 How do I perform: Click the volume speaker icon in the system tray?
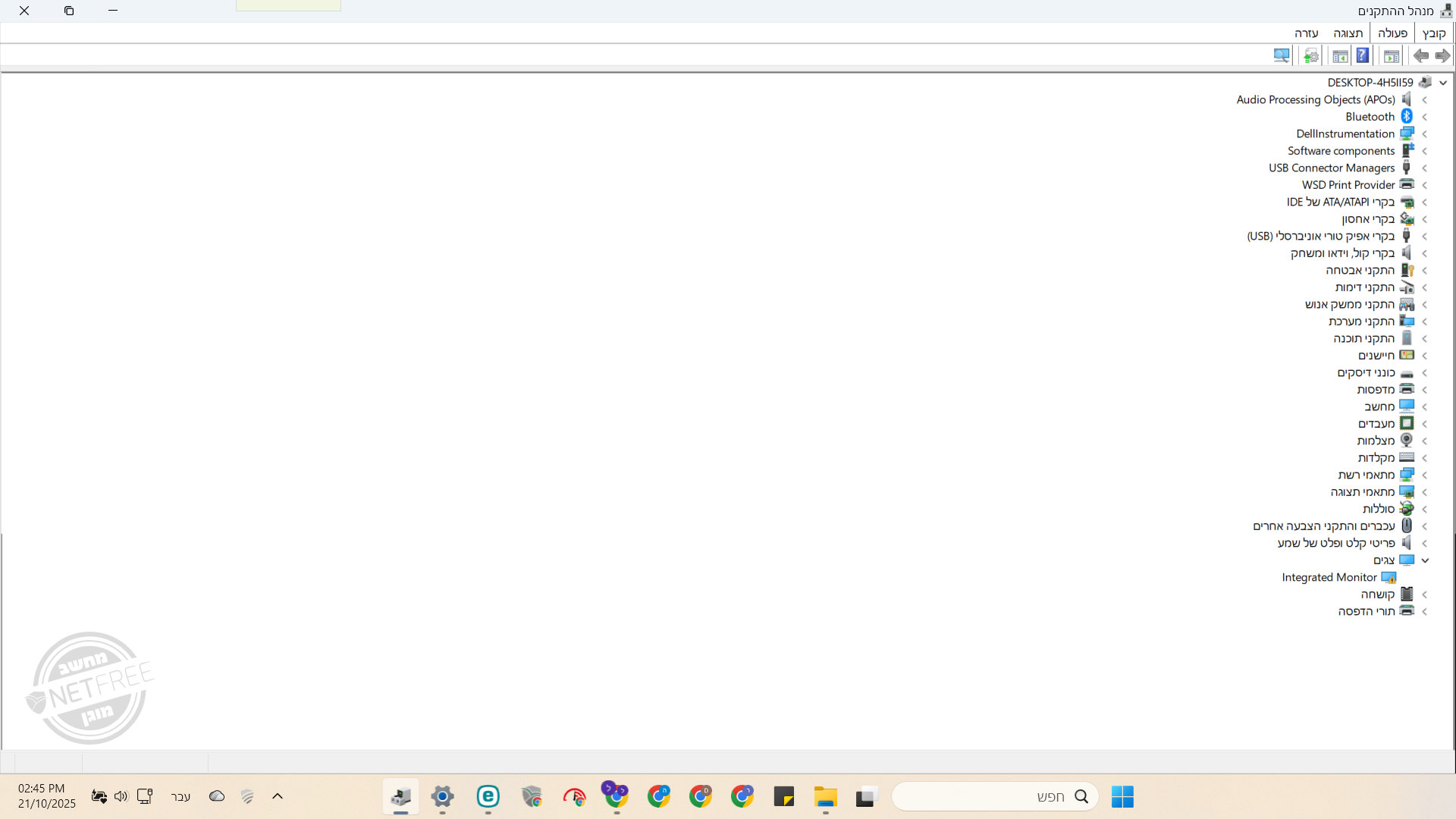click(x=121, y=796)
